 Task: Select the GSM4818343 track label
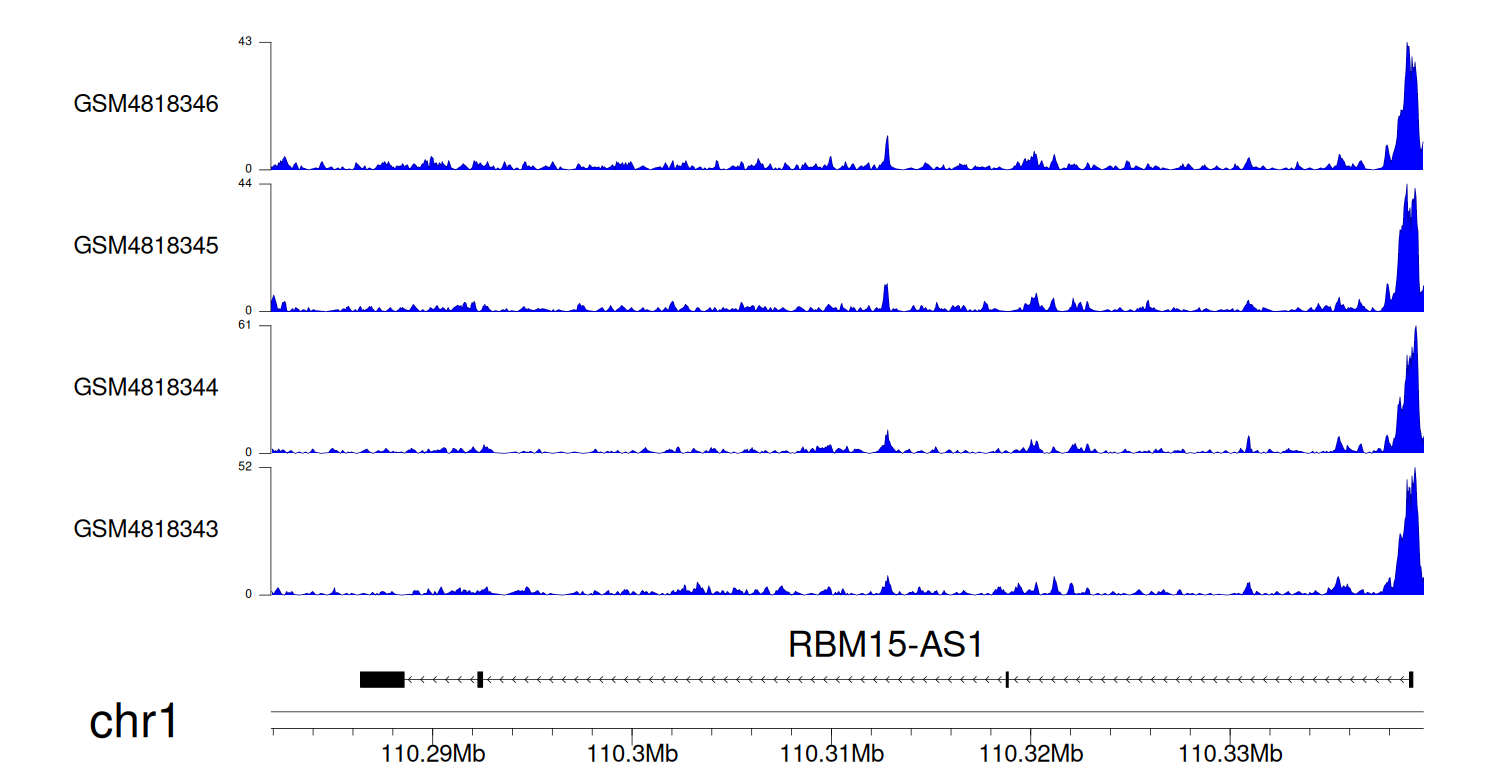pyautogui.click(x=146, y=528)
